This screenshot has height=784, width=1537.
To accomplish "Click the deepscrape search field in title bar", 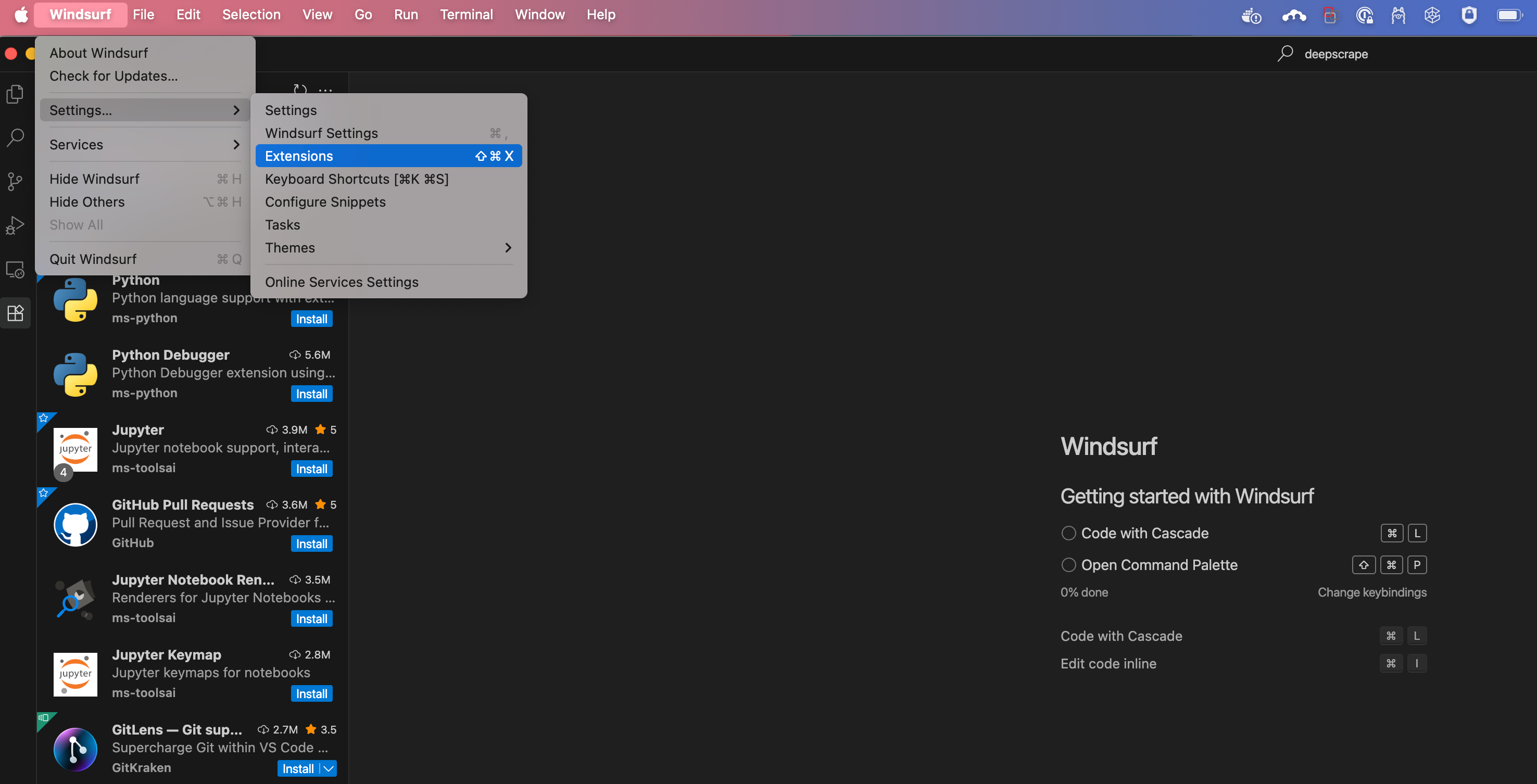I will tap(1336, 54).
